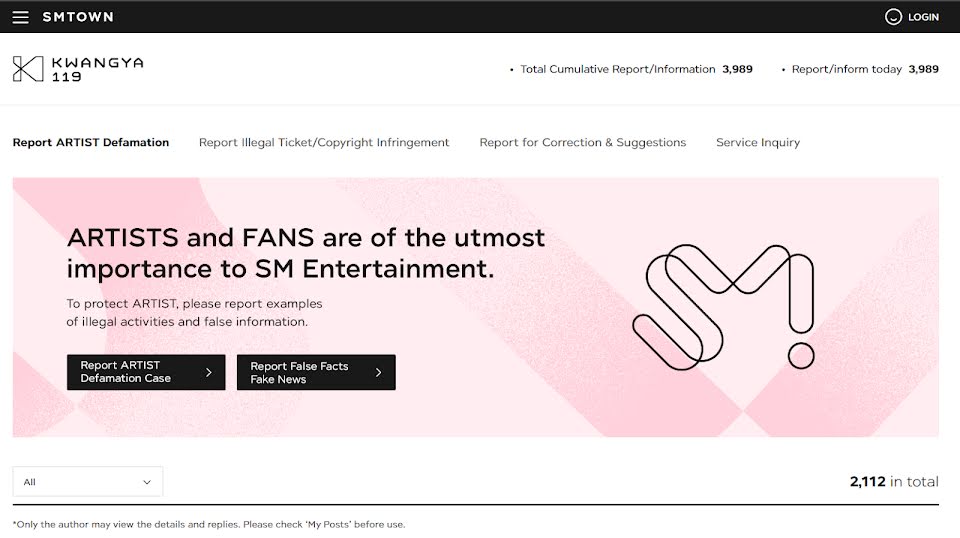
Task: Click the SMTOWN logo text
Action: (x=78, y=17)
